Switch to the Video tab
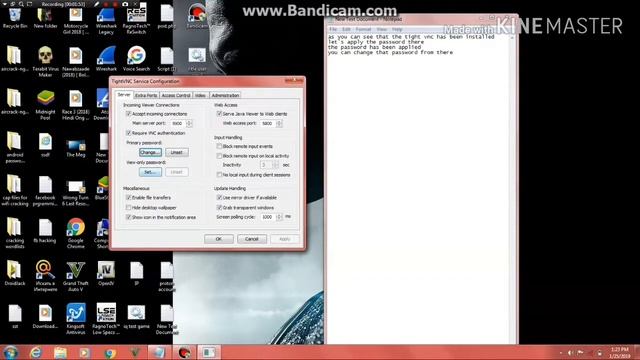 (200, 96)
